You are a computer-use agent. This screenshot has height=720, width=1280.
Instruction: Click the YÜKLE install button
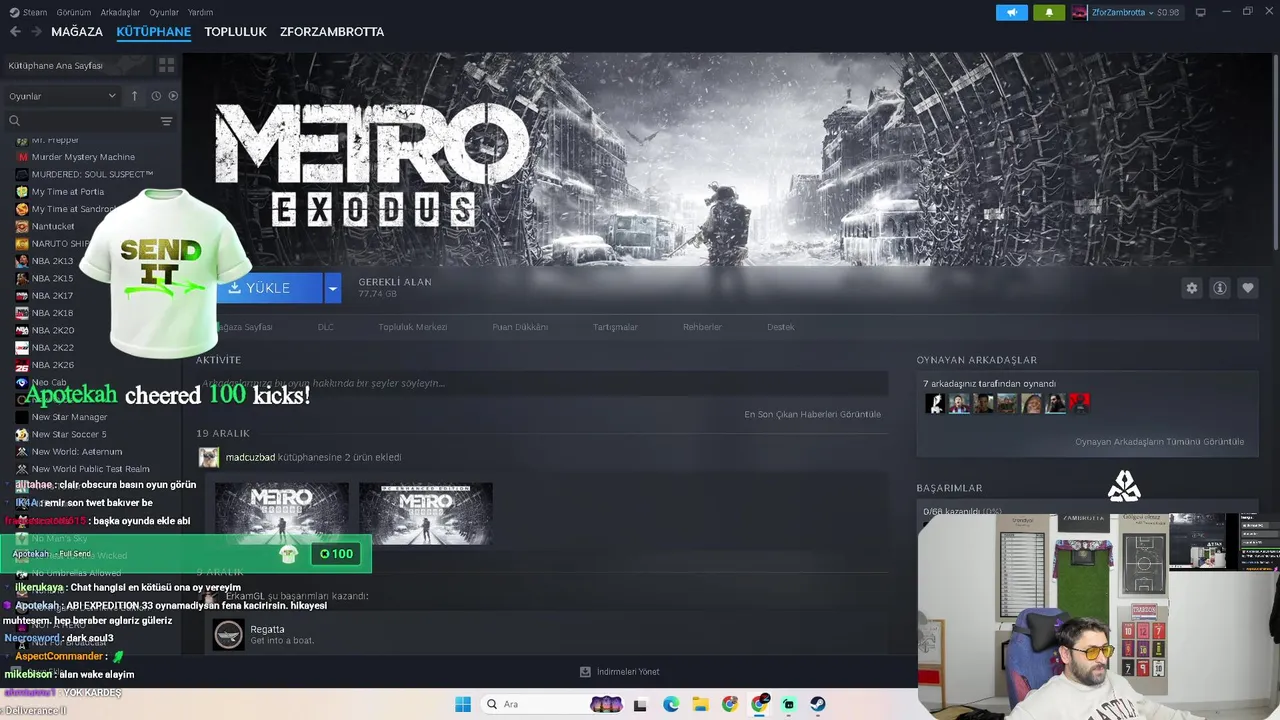click(269, 288)
